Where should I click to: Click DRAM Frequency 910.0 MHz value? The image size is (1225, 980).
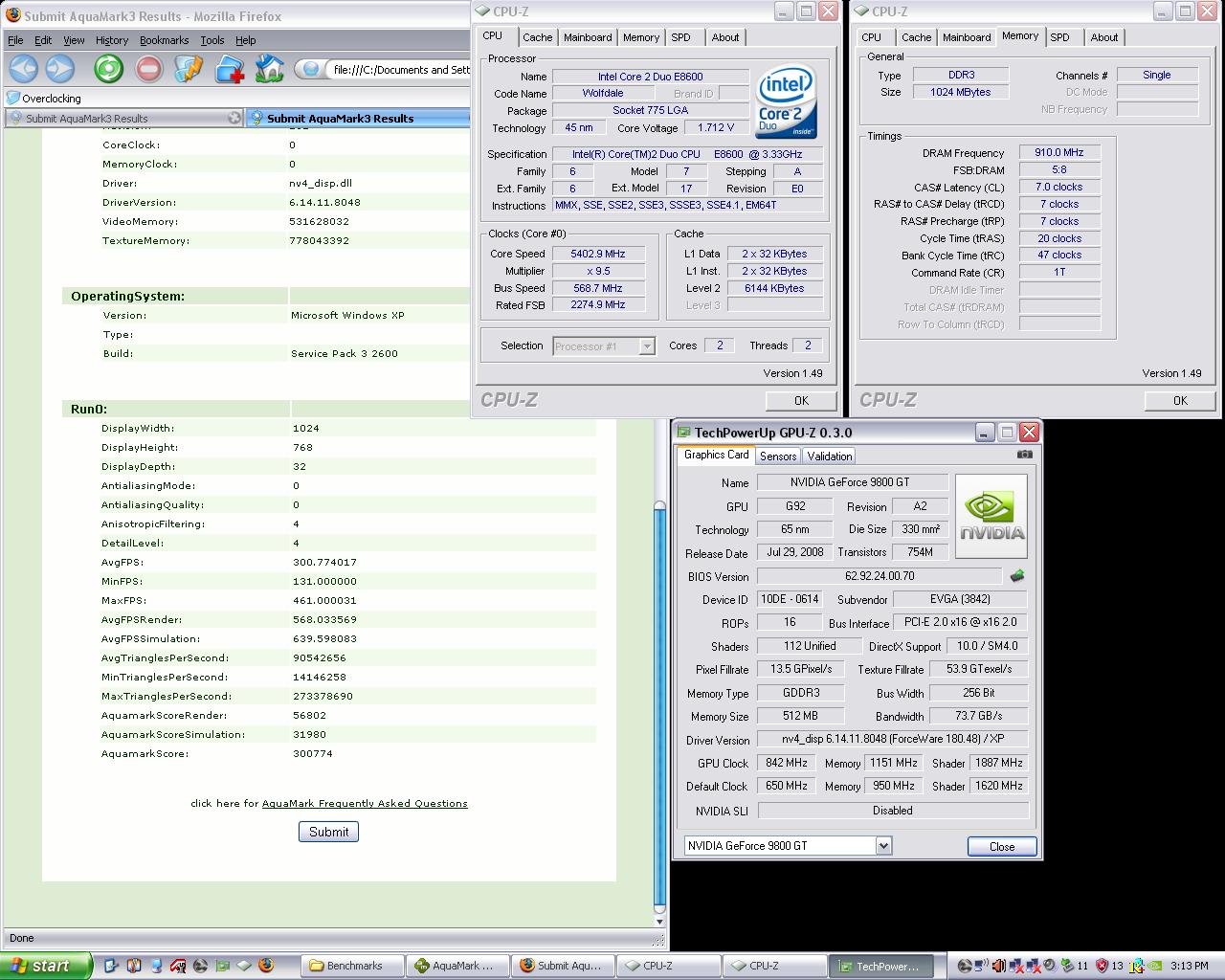click(x=1059, y=152)
